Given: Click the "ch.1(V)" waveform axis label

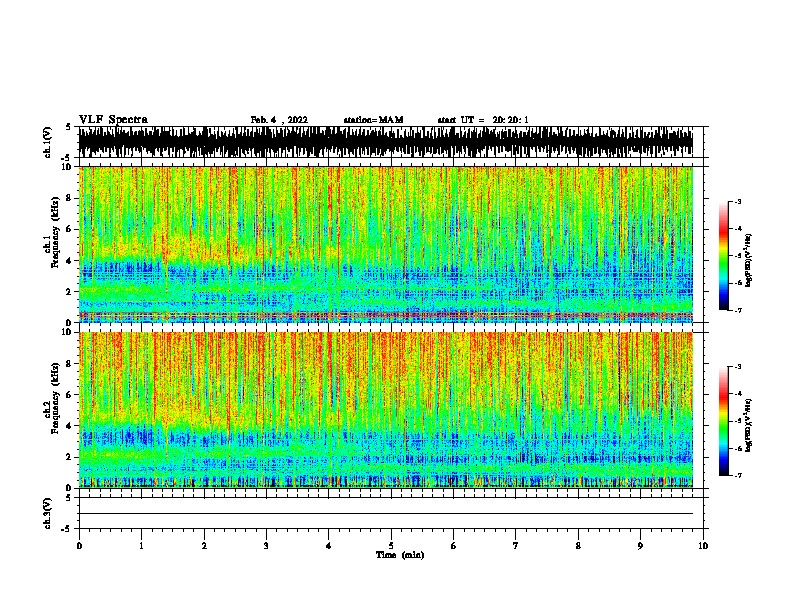Looking at the screenshot, I should [47, 142].
